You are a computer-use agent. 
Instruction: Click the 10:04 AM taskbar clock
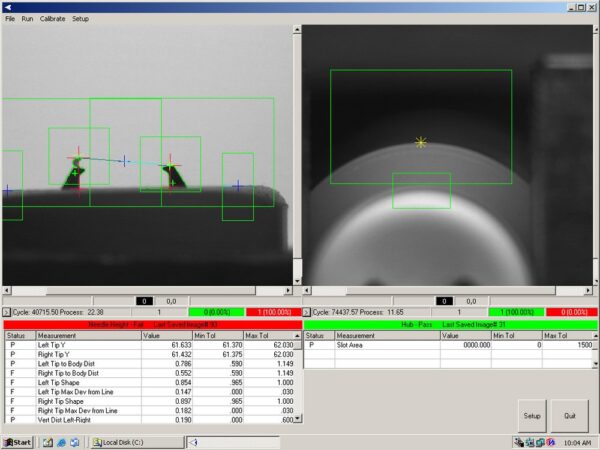coord(577,443)
